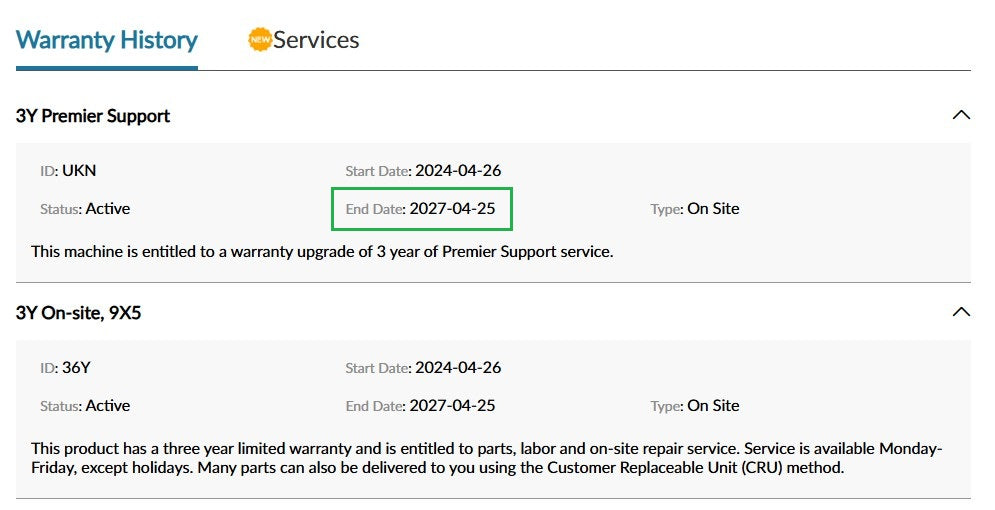Click the 3Y Premier Support heading
This screenshot has width=995, height=510.
93,116
